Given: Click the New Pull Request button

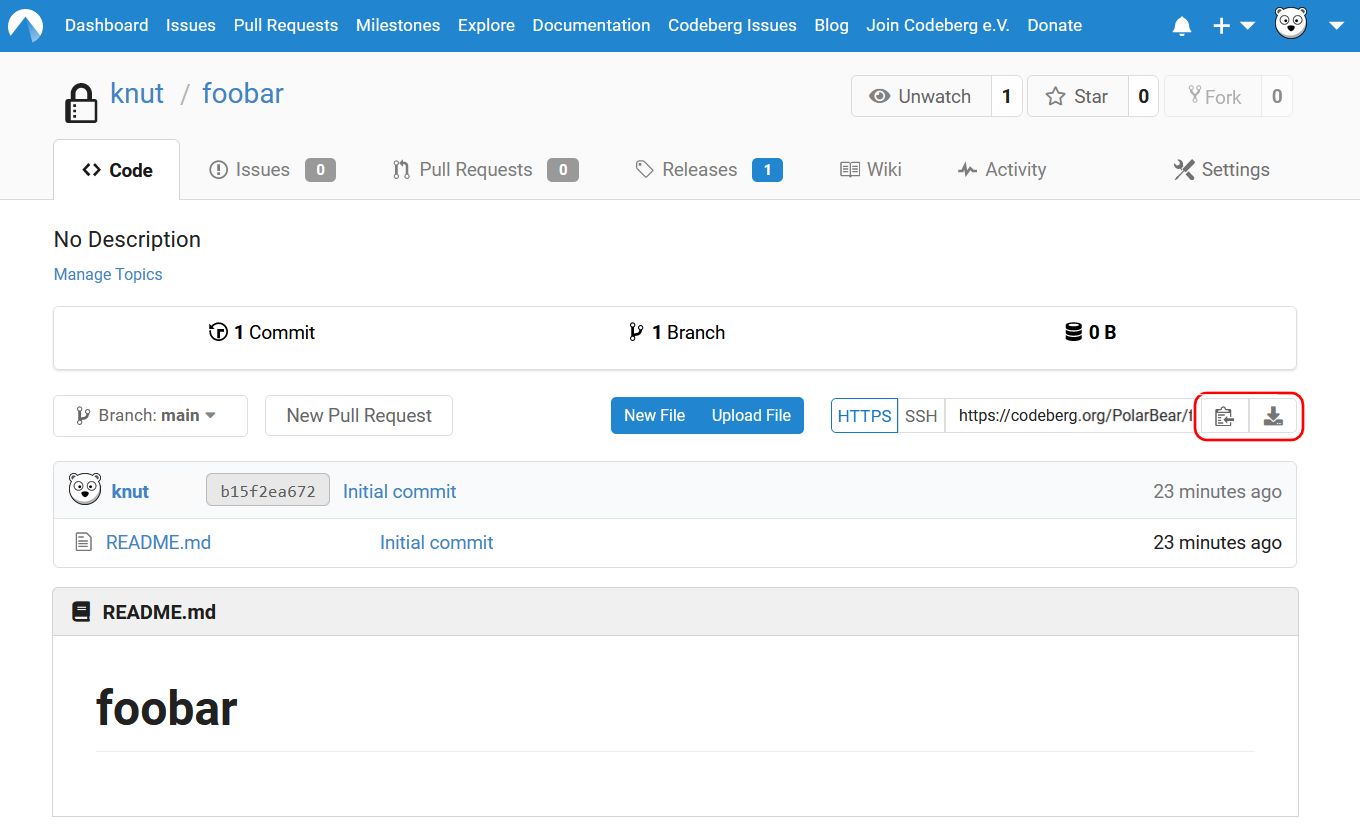Looking at the screenshot, I should click(358, 416).
